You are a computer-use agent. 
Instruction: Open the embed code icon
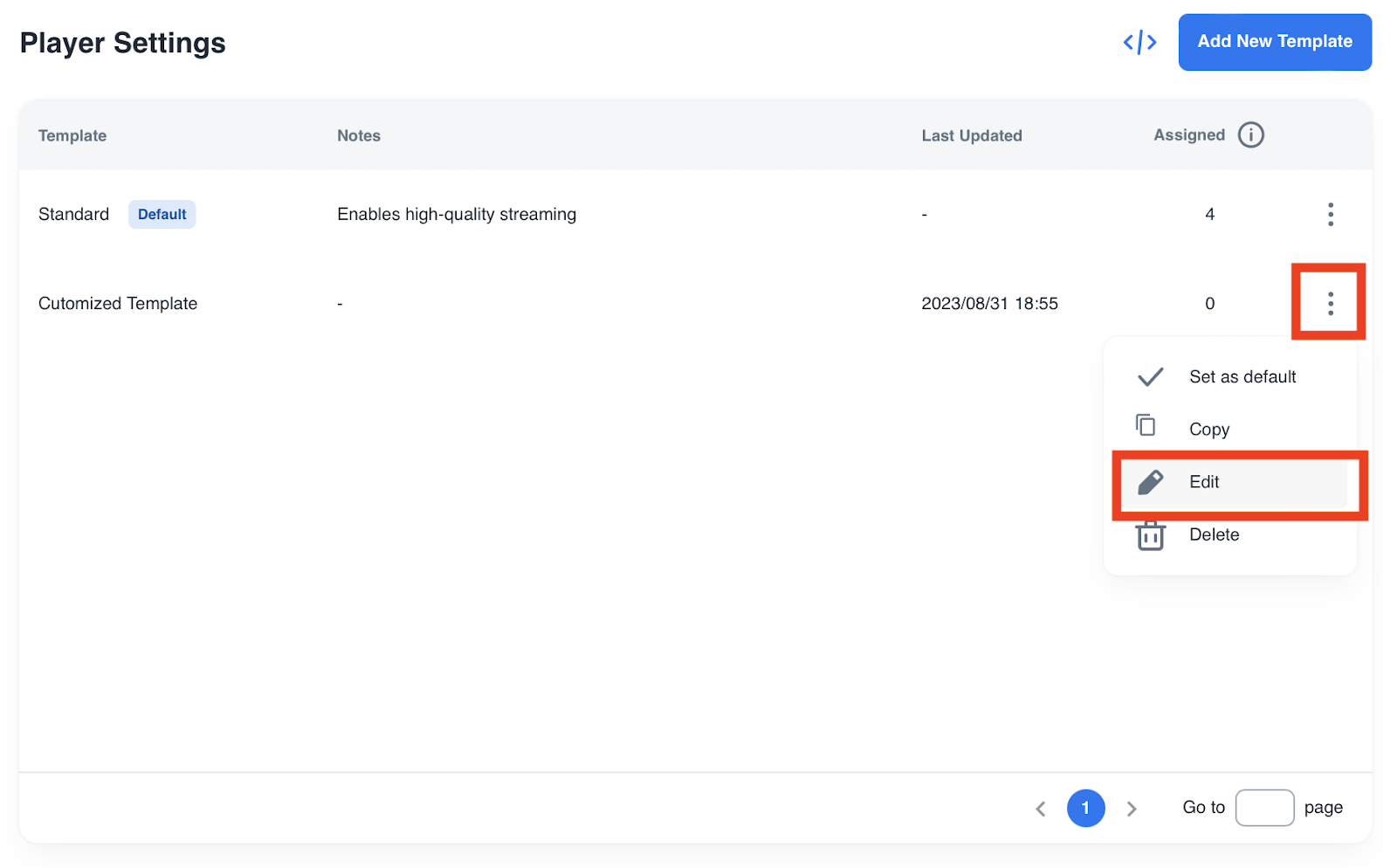[1139, 42]
